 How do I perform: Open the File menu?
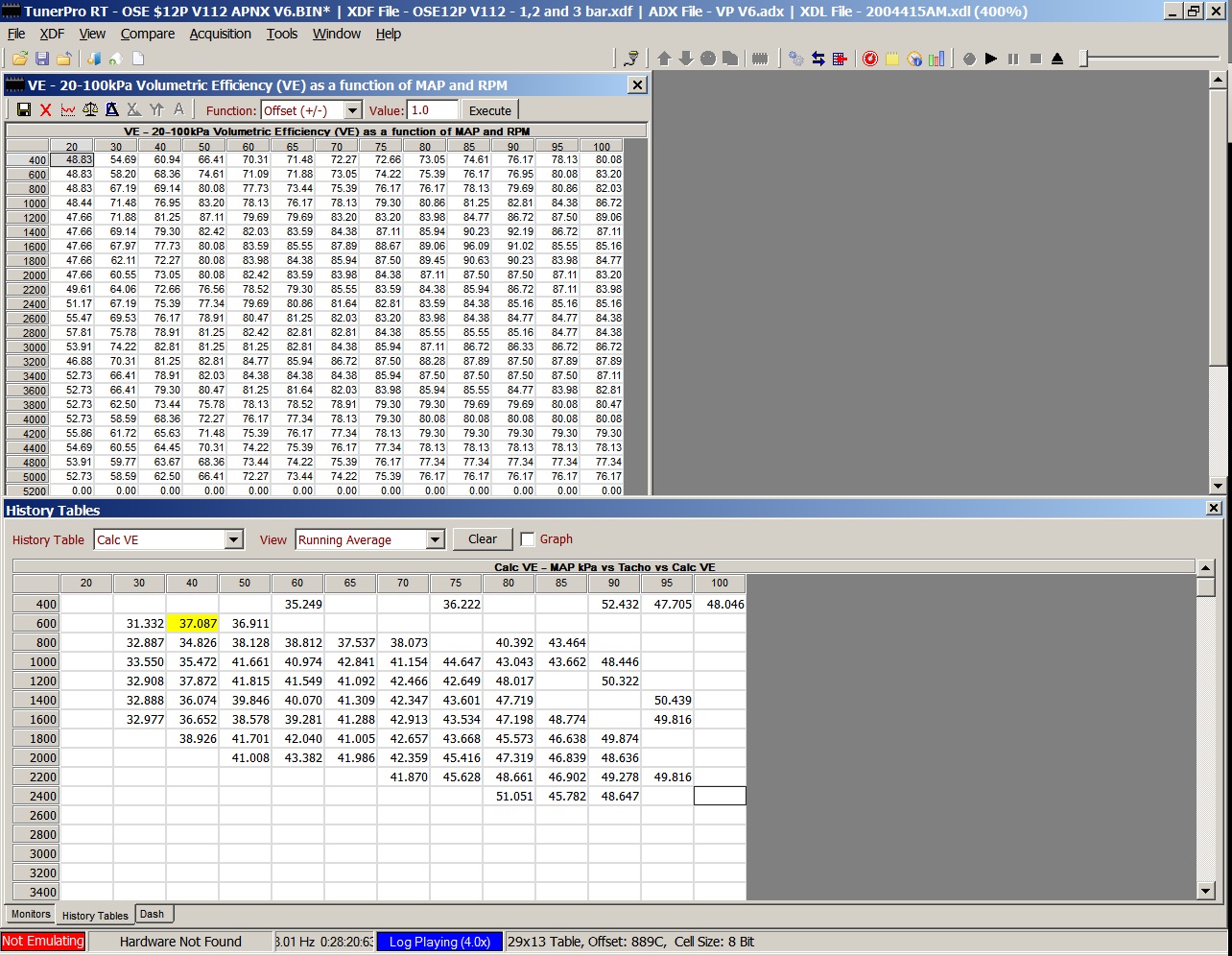point(16,34)
